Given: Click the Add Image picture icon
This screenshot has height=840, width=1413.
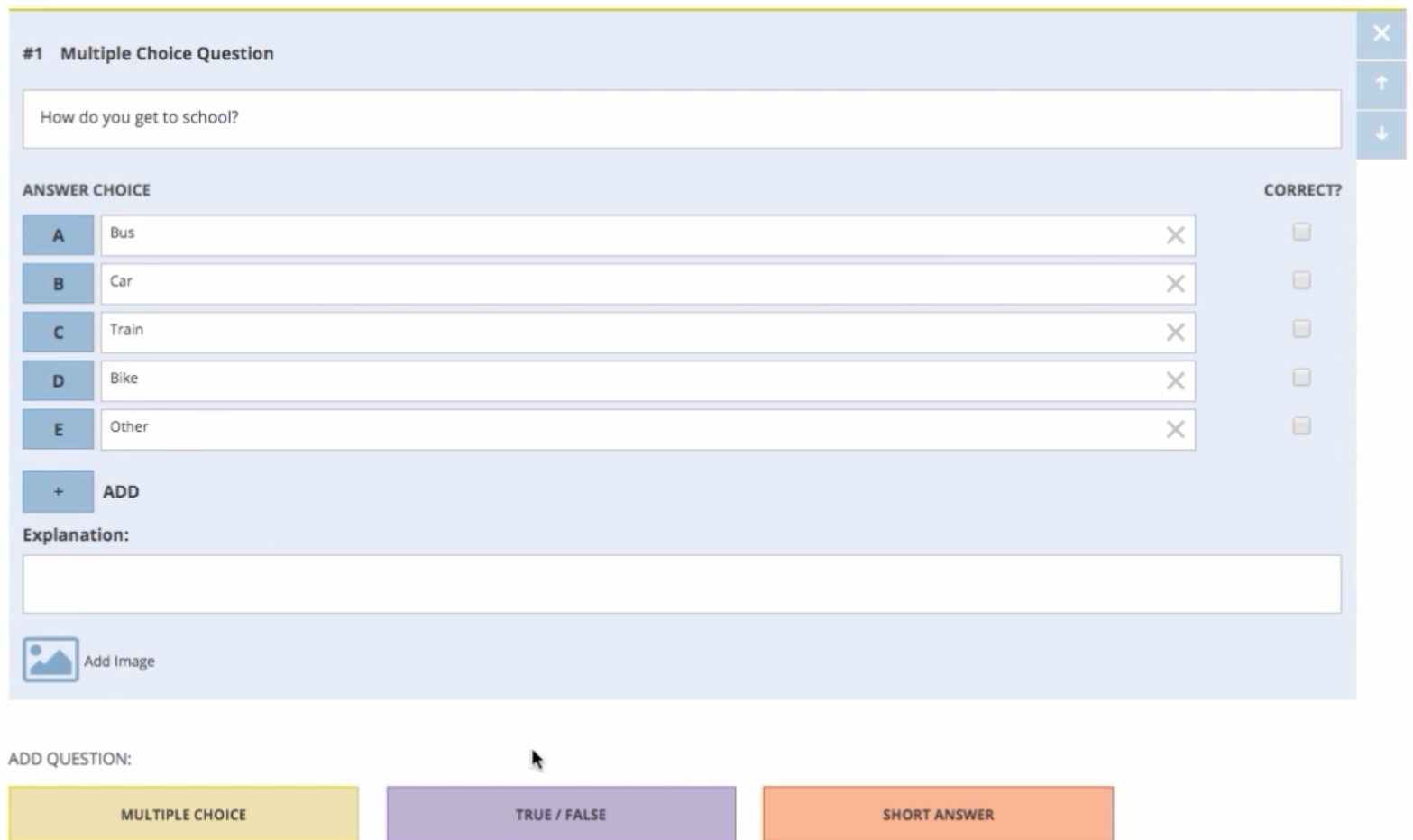Looking at the screenshot, I should pyautogui.click(x=50, y=660).
